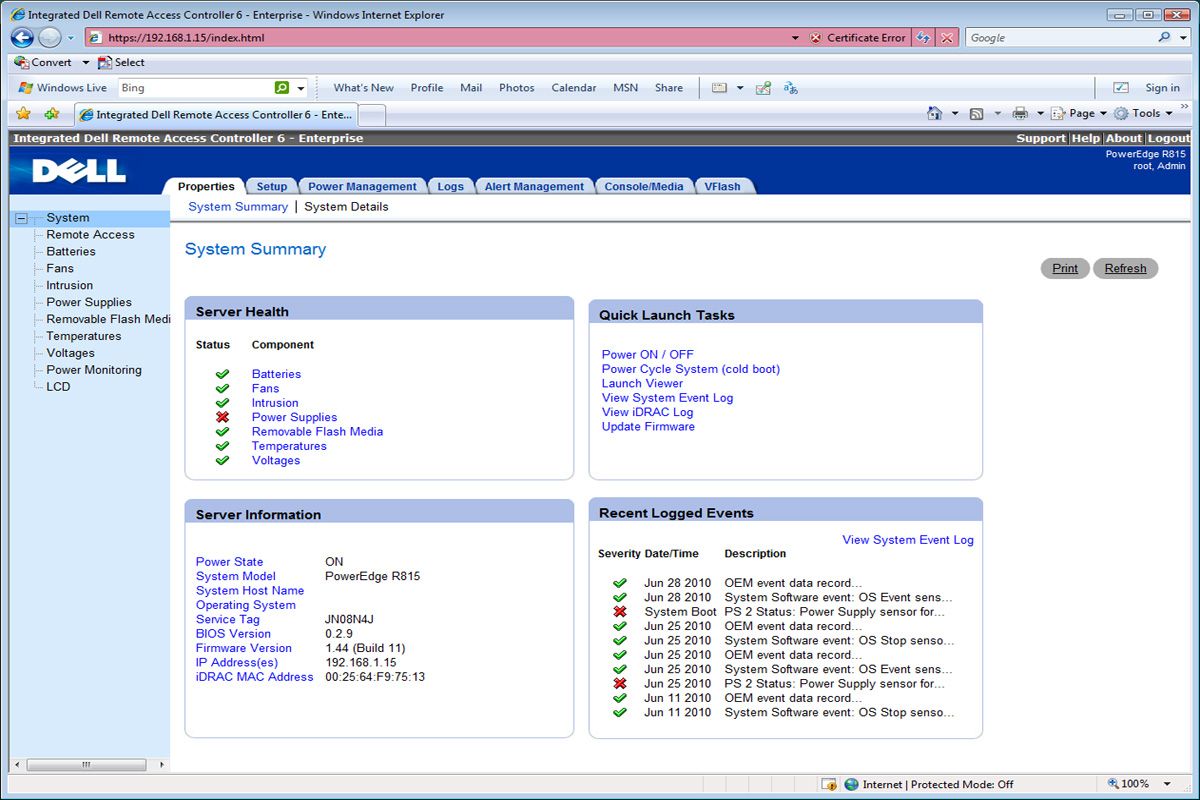Click View iDRAC Log link
The height and width of the screenshot is (800, 1200).
click(647, 412)
